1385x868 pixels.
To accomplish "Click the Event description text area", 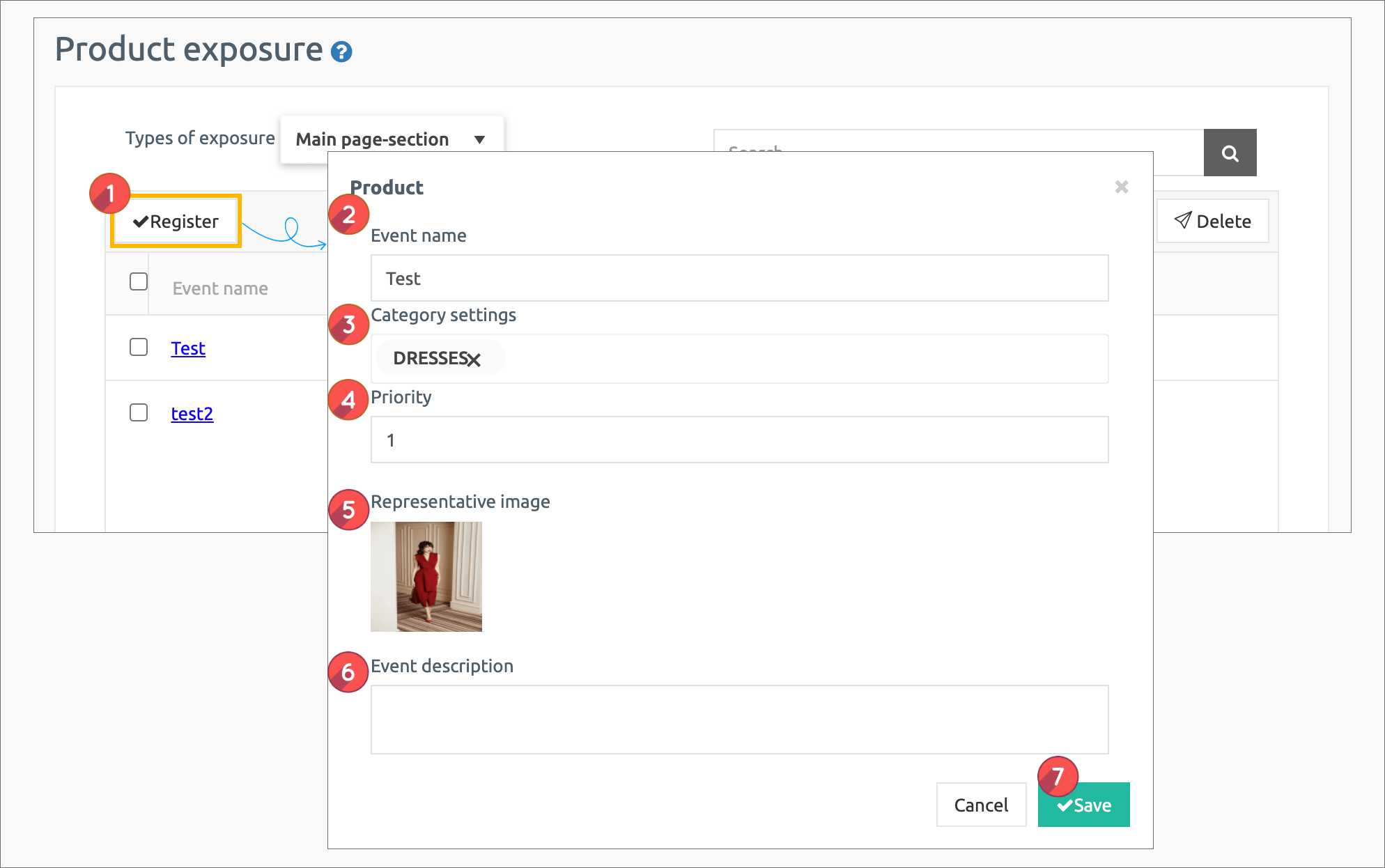I will [738, 719].
